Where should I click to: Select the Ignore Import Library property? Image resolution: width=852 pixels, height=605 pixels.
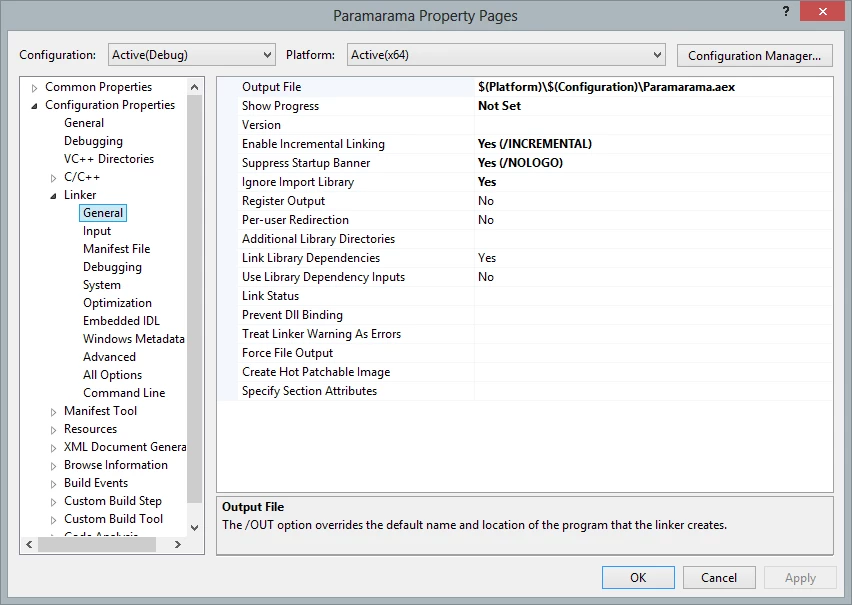525,182
